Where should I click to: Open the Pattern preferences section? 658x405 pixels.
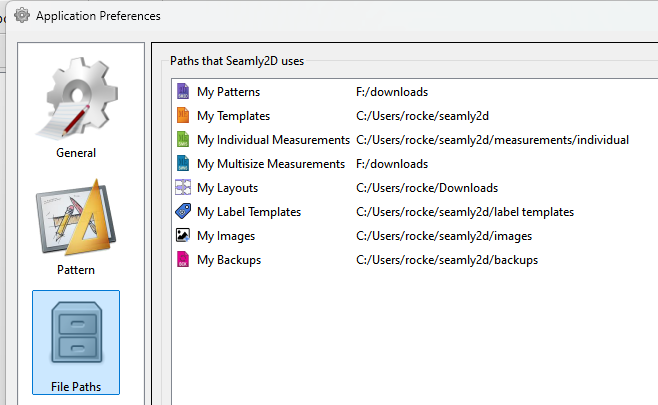coord(76,227)
